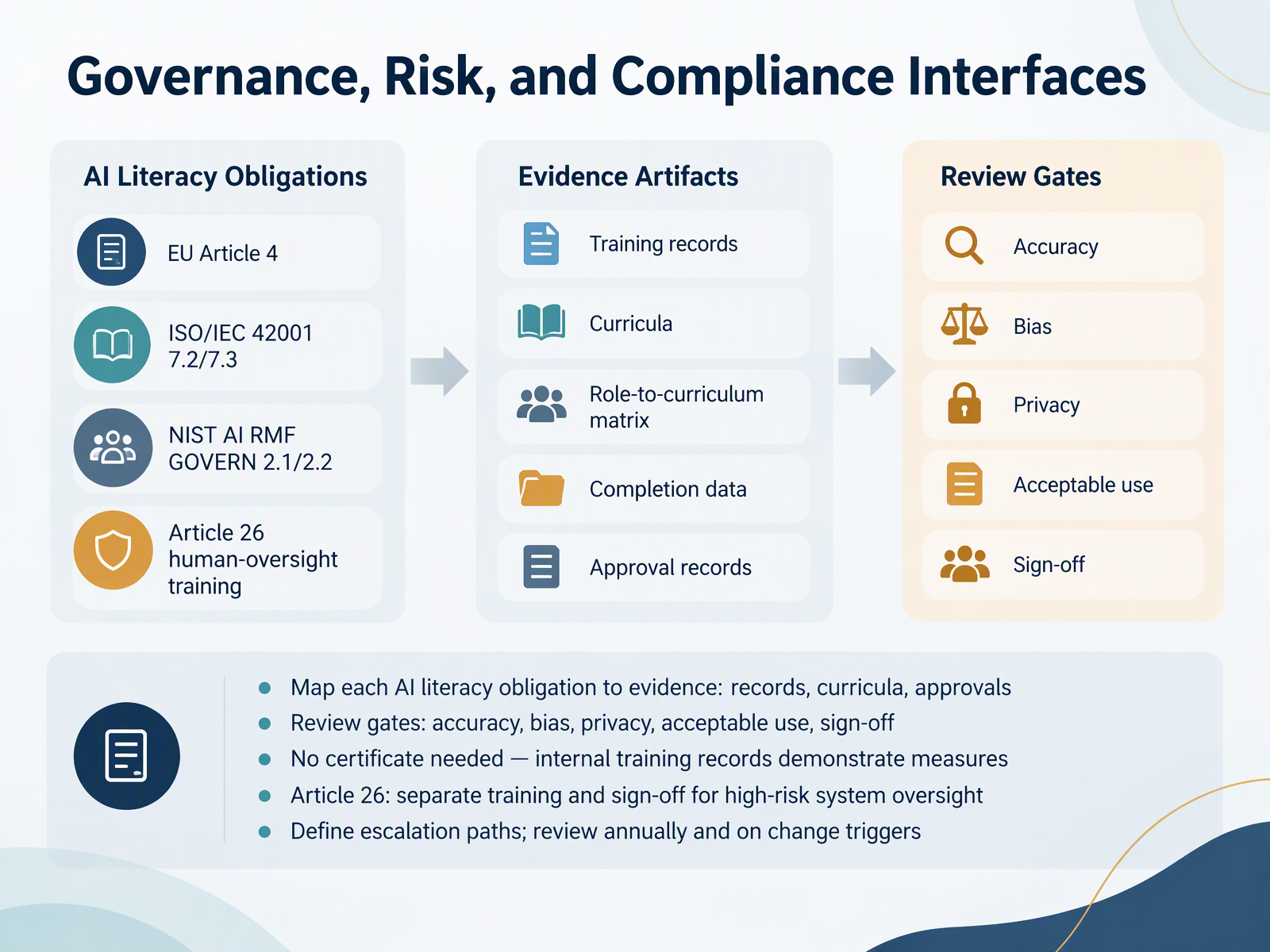Click the 'Accuracy' review gate label
The width and height of the screenshot is (1270, 952).
point(1056,247)
